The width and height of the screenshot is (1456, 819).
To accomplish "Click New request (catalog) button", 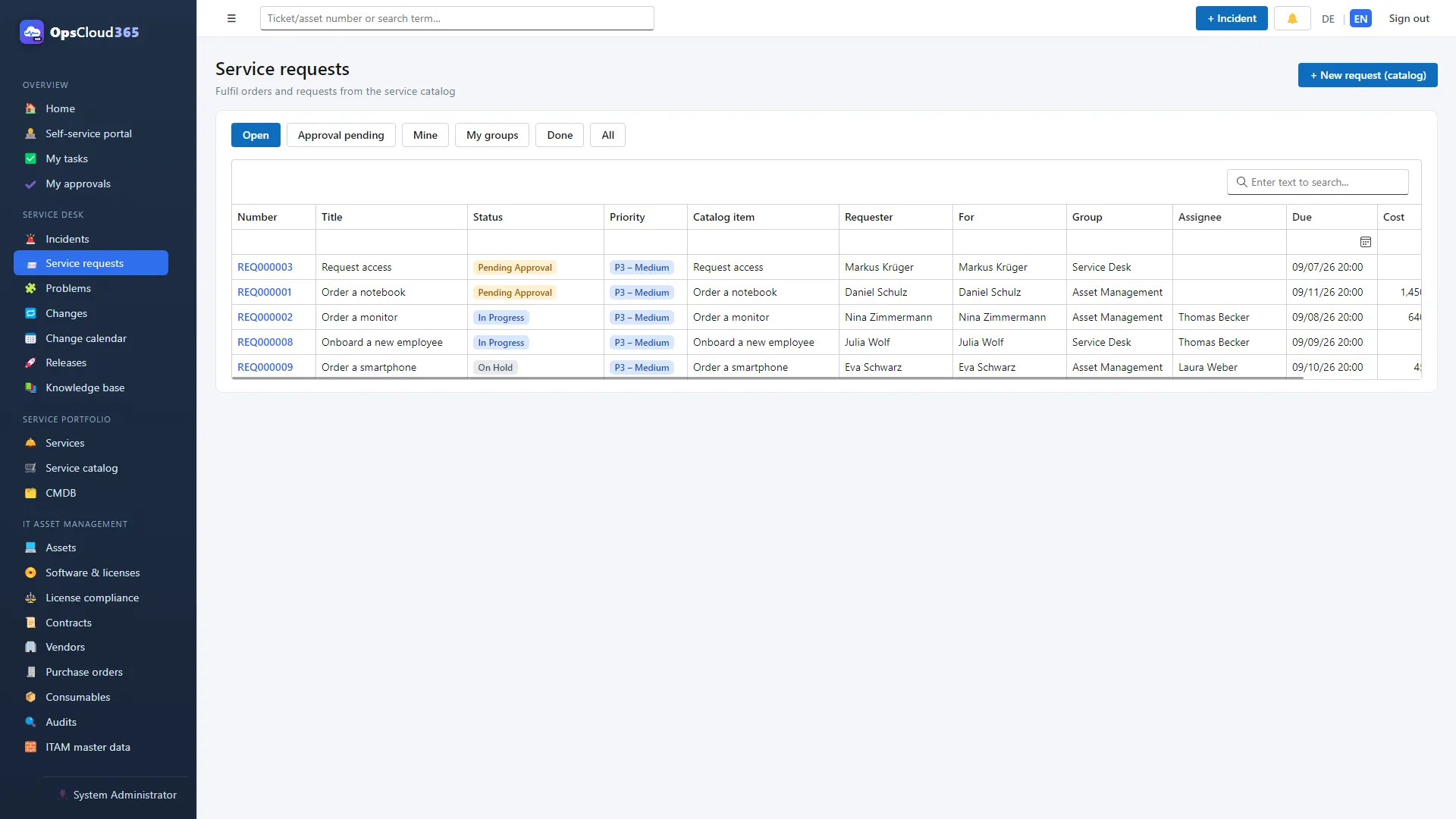I will click(1367, 75).
